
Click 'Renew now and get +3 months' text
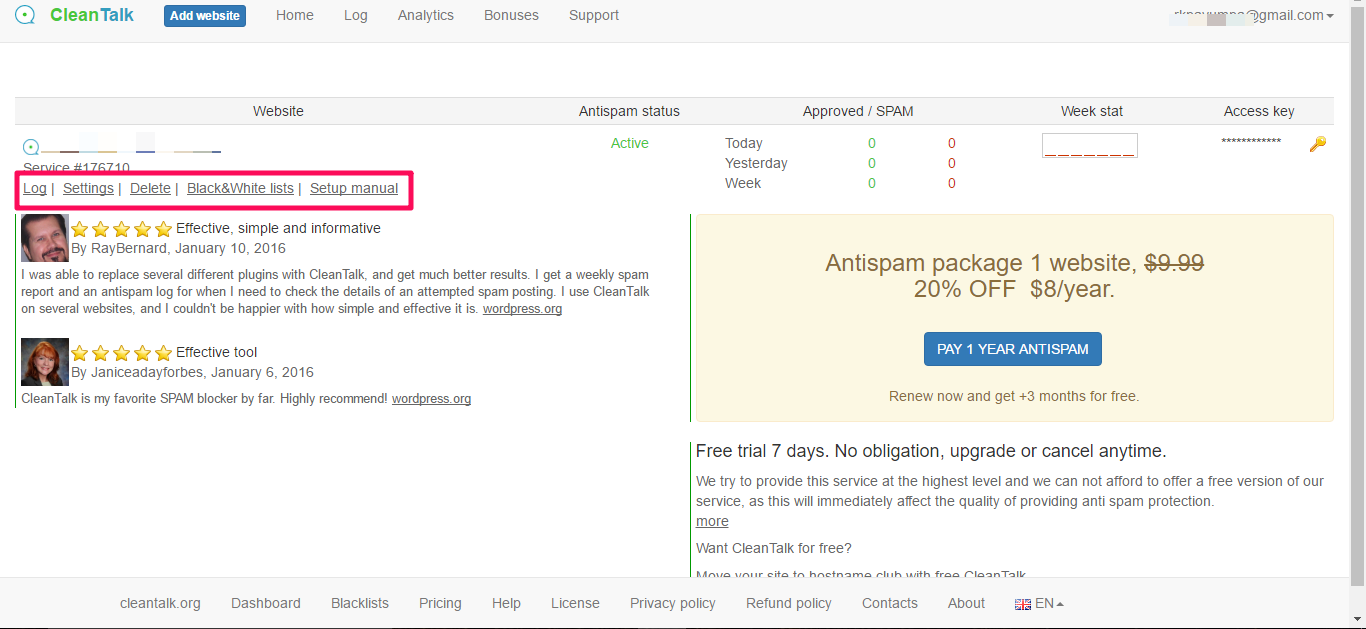[1014, 396]
